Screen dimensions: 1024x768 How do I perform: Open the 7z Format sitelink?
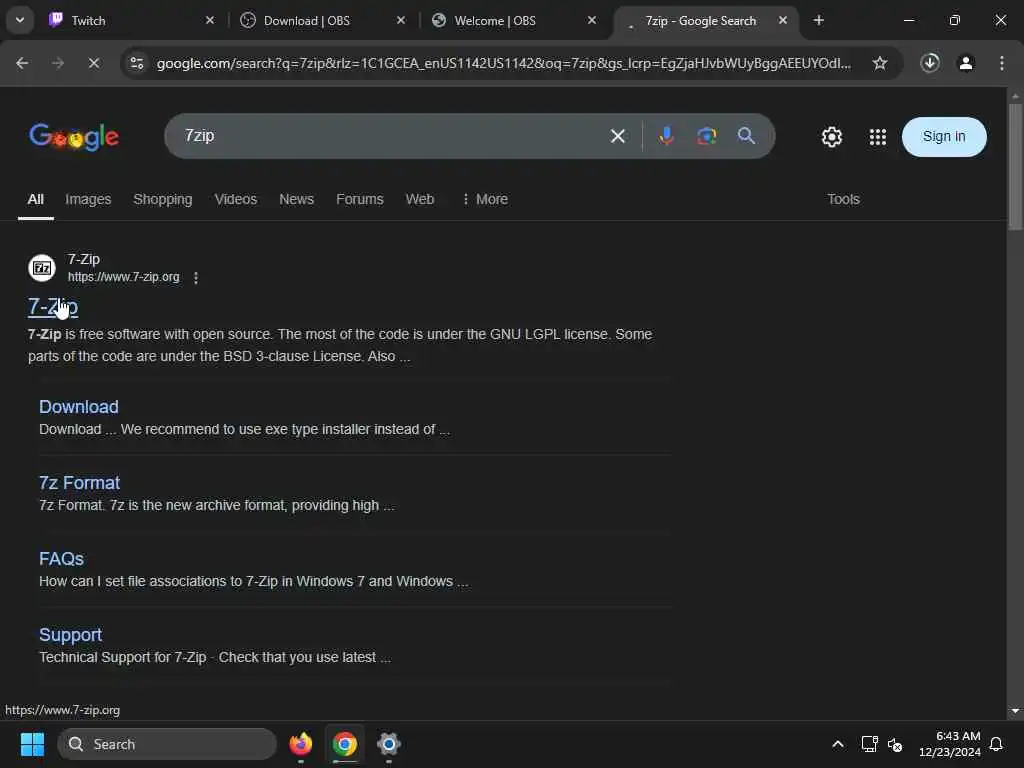point(80,483)
